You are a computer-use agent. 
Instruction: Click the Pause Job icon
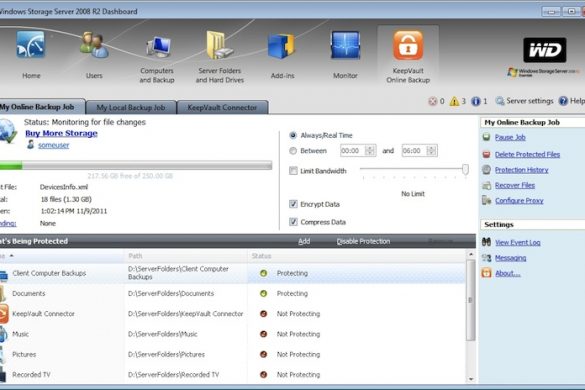(x=486, y=137)
